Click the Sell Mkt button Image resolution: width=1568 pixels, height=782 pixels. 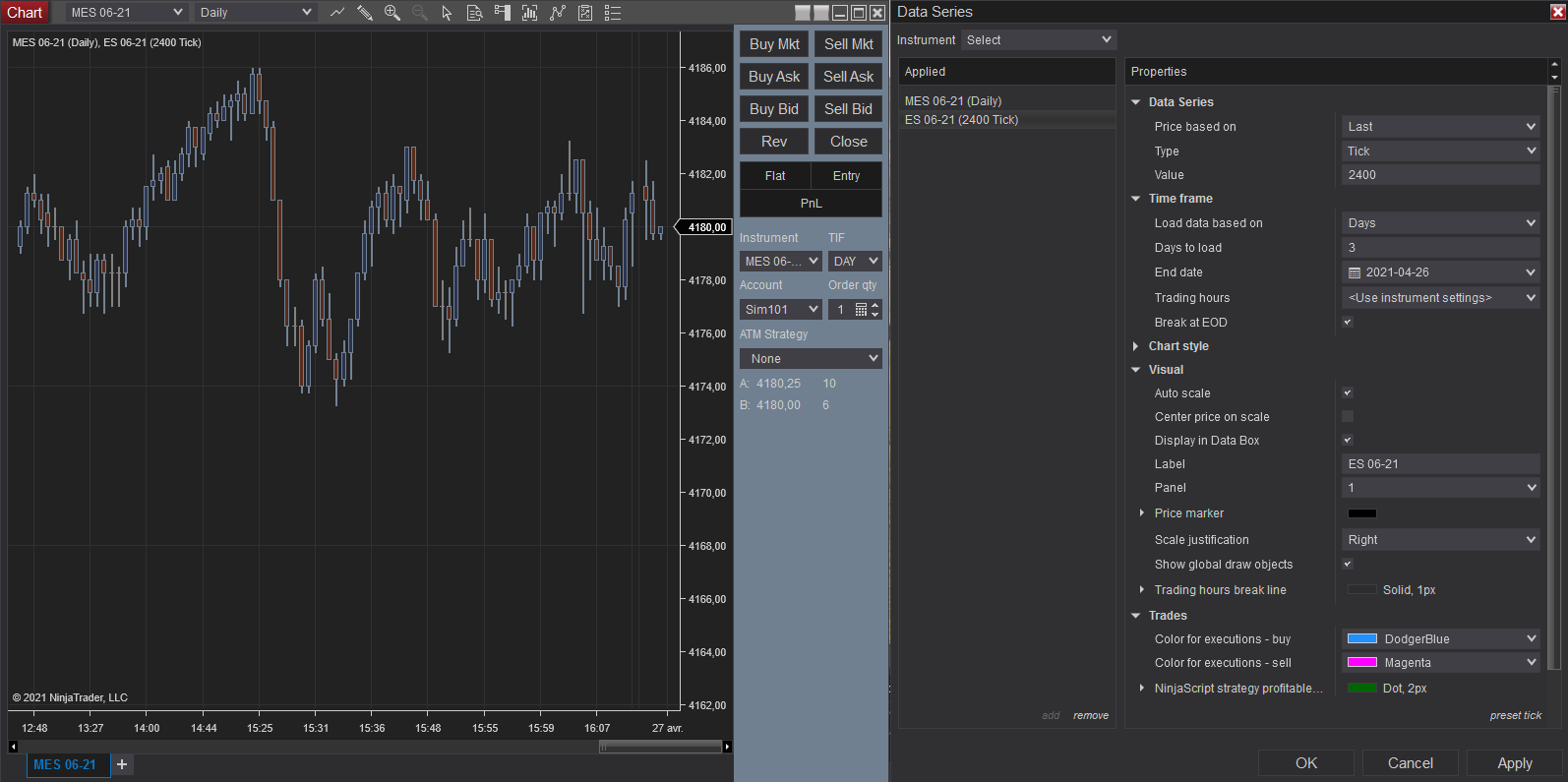pos(848,44)
